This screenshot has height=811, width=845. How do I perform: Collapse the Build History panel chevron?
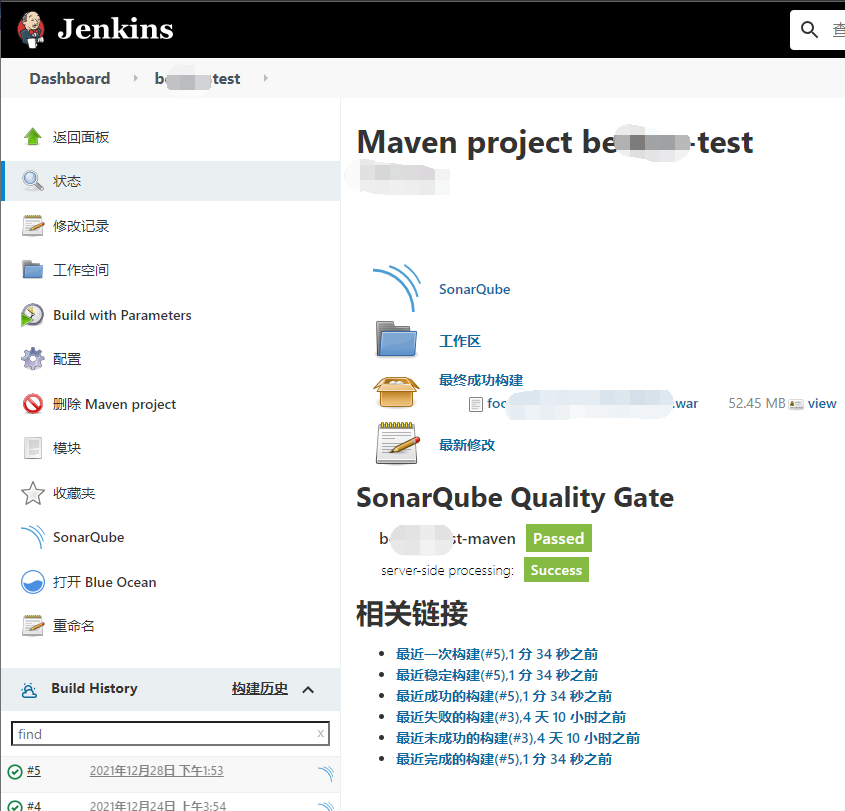click(308, 690)
